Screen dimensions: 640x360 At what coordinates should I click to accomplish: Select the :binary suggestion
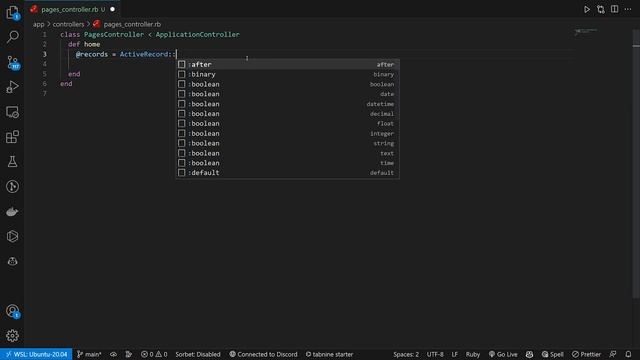click(287, 74)
